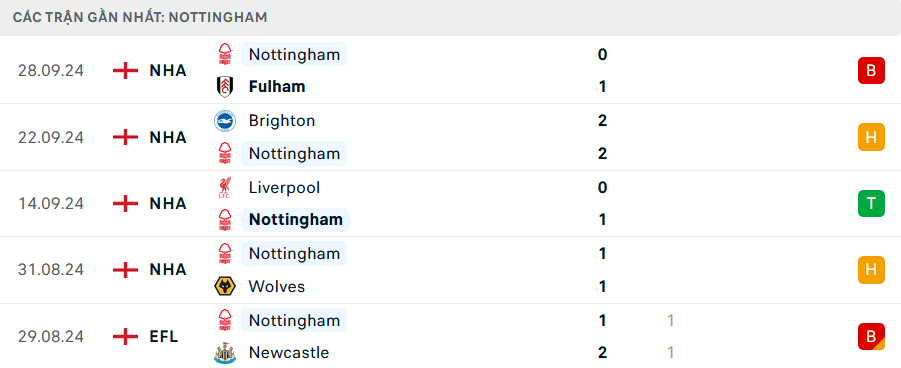Image resolution: width=901 pixels, height=368 pixels.
Task: Click the Brighton club crest
Action: coord(225,121)
